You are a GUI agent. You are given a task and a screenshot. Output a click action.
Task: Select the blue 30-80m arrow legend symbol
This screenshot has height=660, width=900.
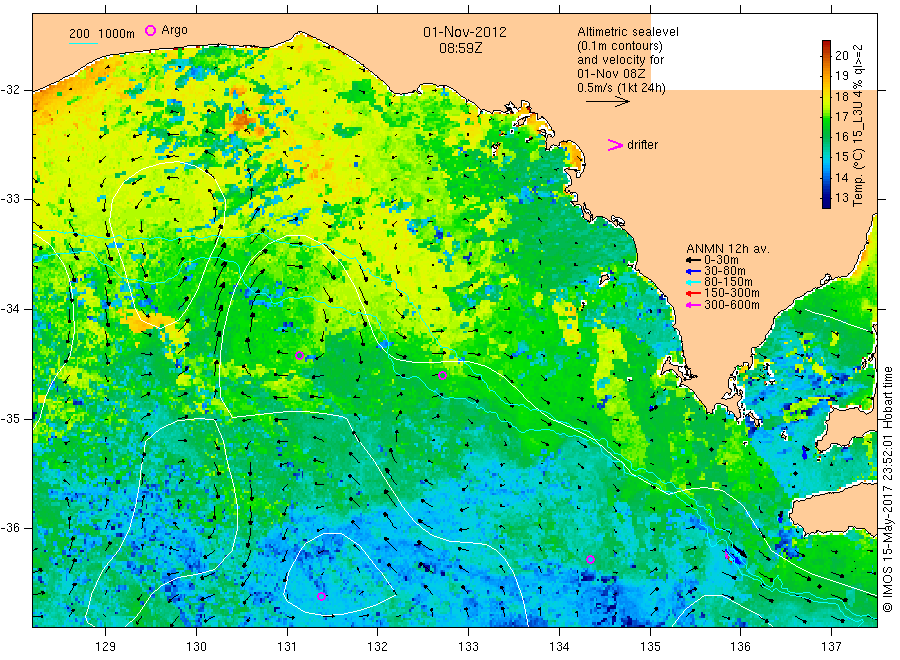coord(694,271)
